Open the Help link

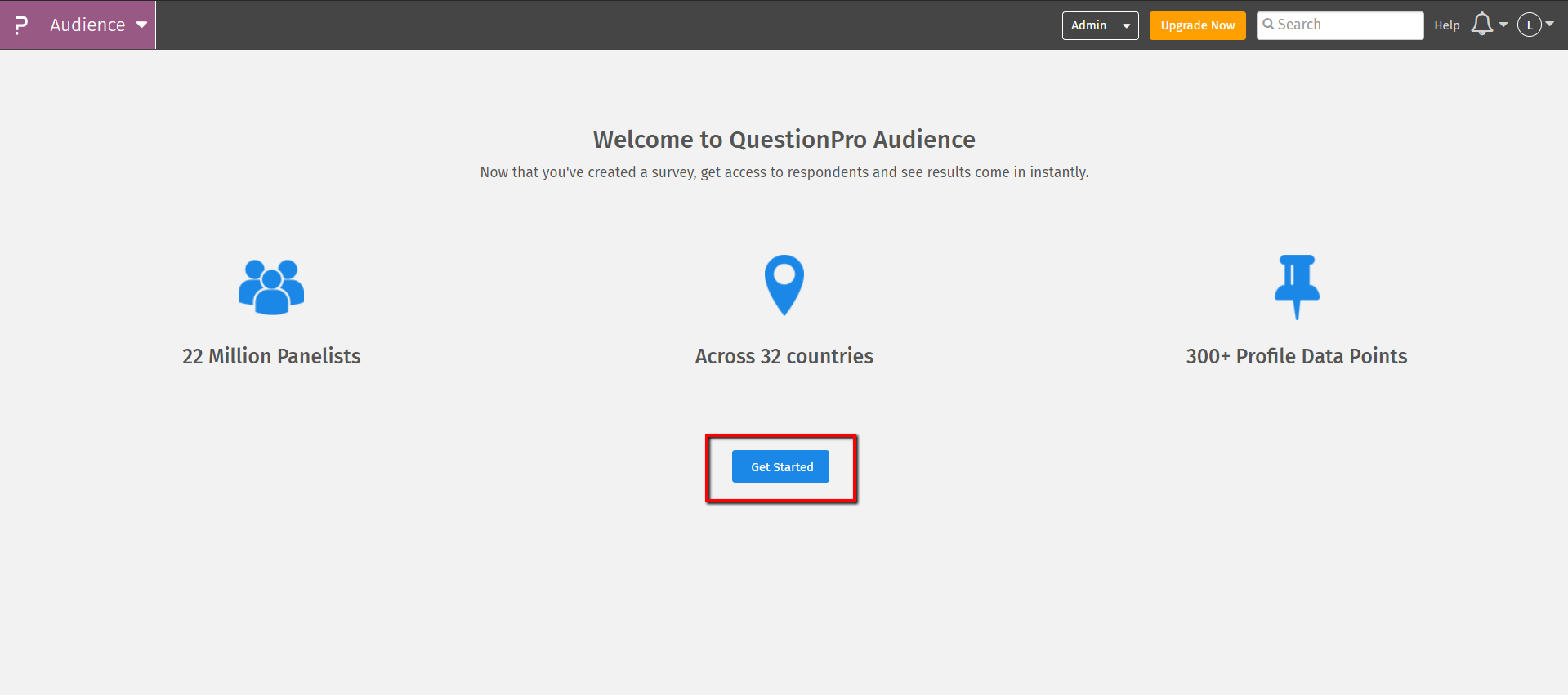pos(1446,25)
